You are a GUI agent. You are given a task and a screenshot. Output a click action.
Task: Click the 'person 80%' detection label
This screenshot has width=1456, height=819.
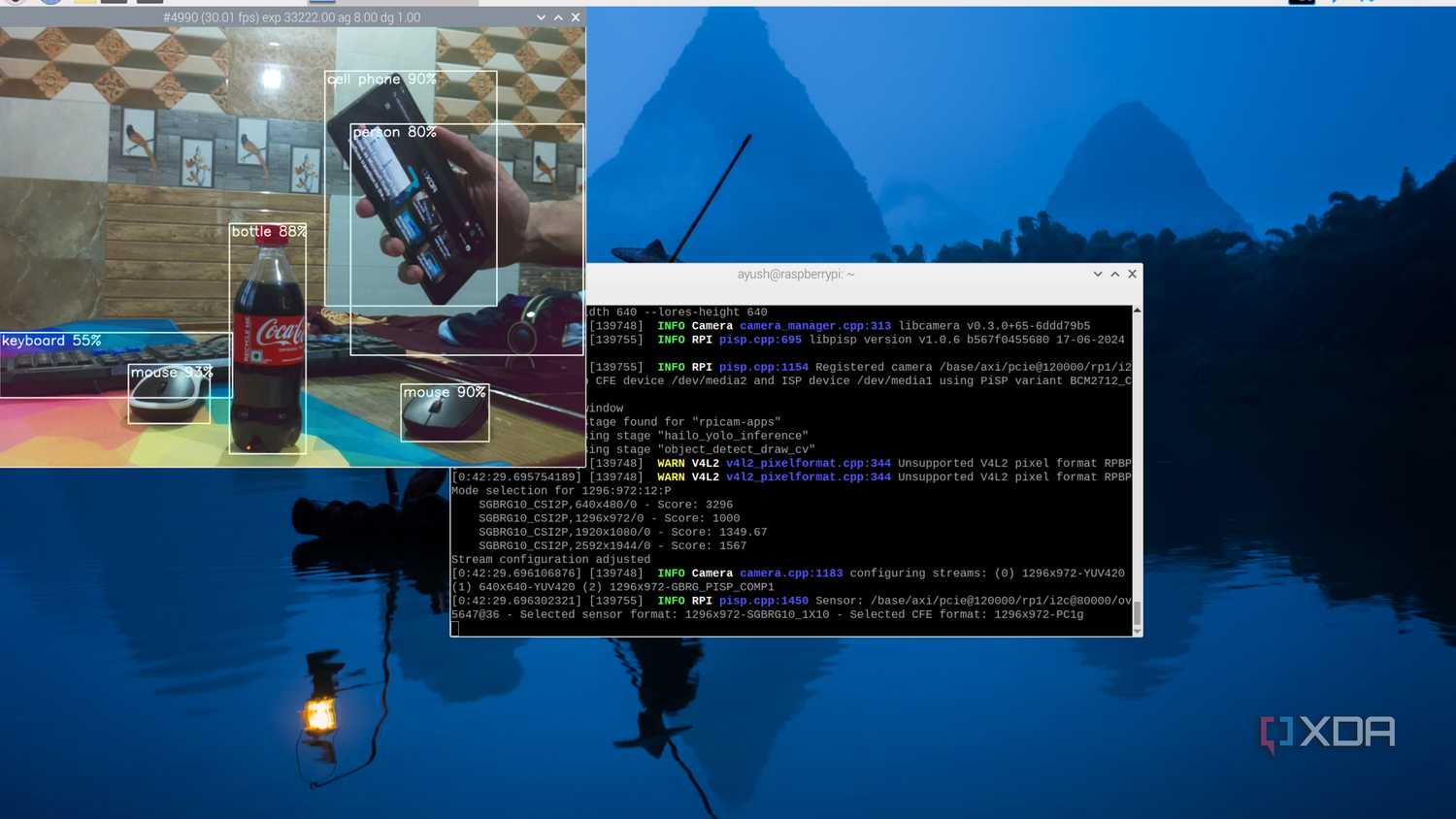395,132
